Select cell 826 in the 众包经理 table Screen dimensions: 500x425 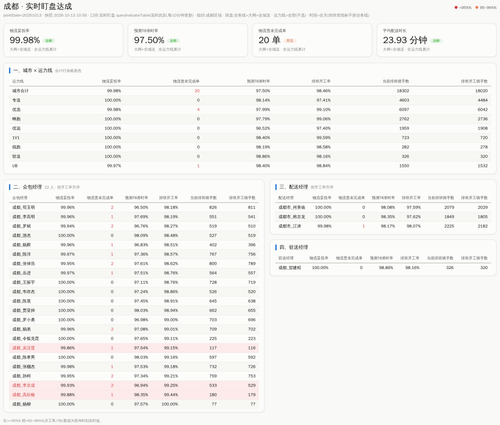[213, 207]
